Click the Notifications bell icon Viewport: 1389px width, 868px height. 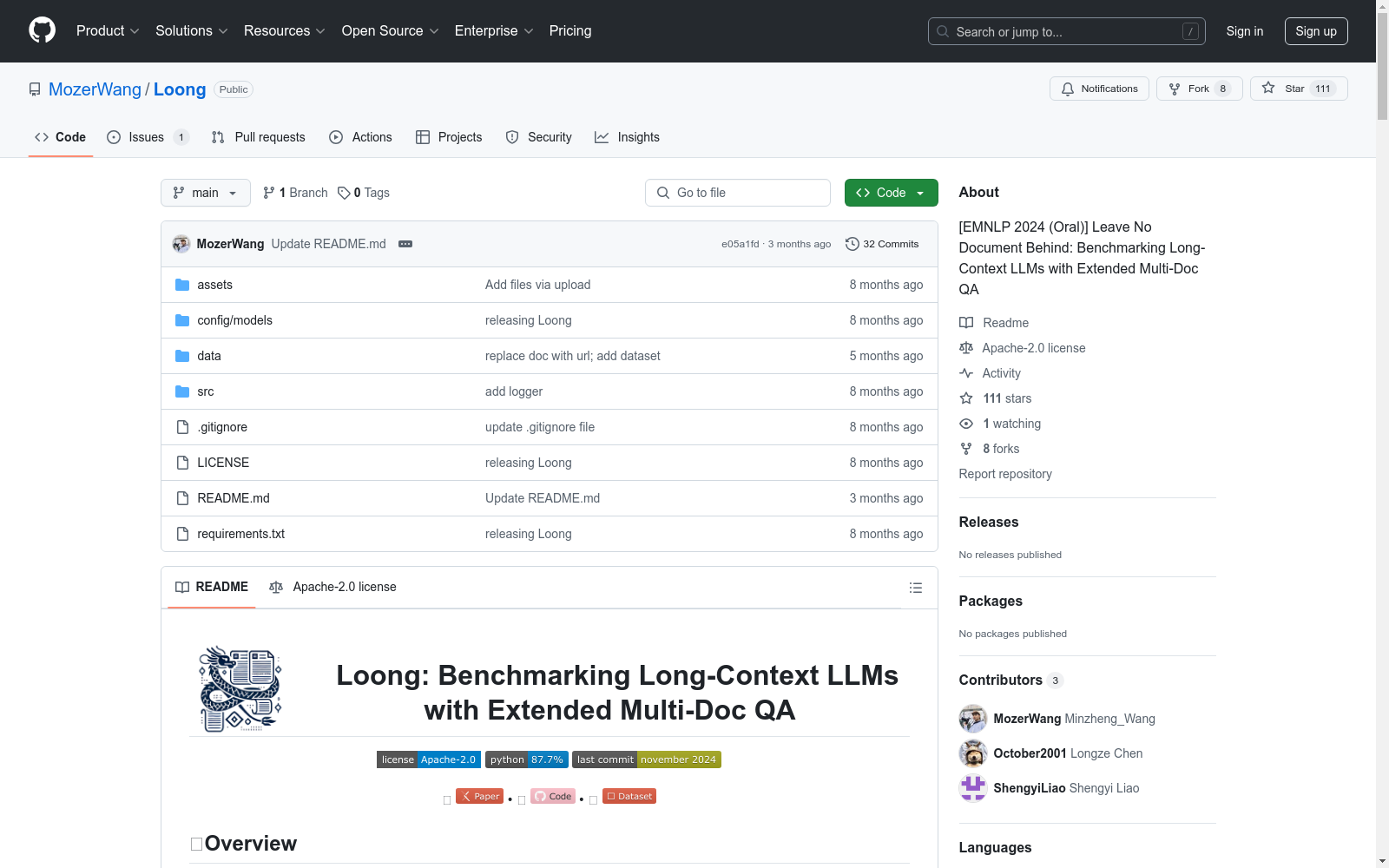1068,89
